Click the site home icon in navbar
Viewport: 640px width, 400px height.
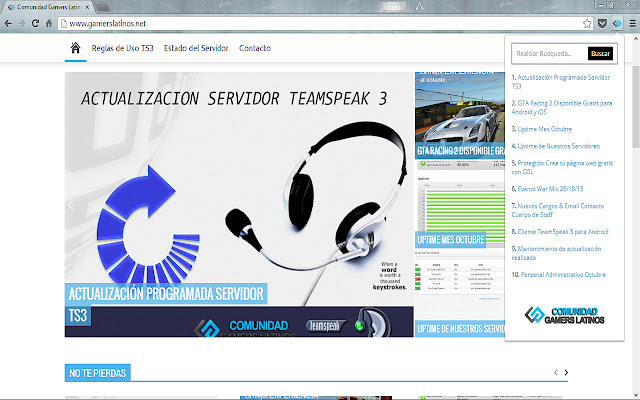coord(76,48)
